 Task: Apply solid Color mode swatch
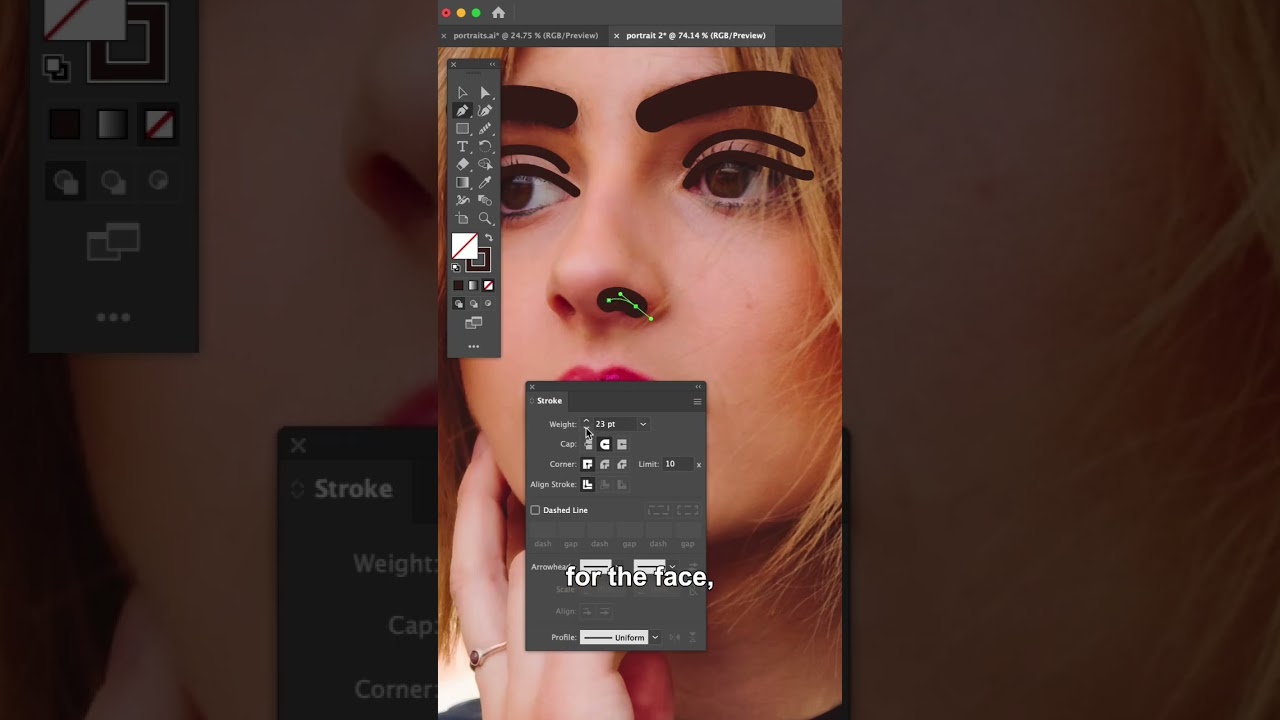[x=459, y=286]
